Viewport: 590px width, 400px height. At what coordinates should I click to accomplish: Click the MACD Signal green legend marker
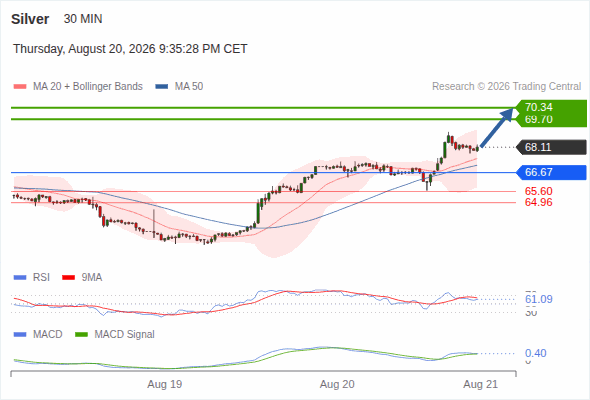point(81,334)
